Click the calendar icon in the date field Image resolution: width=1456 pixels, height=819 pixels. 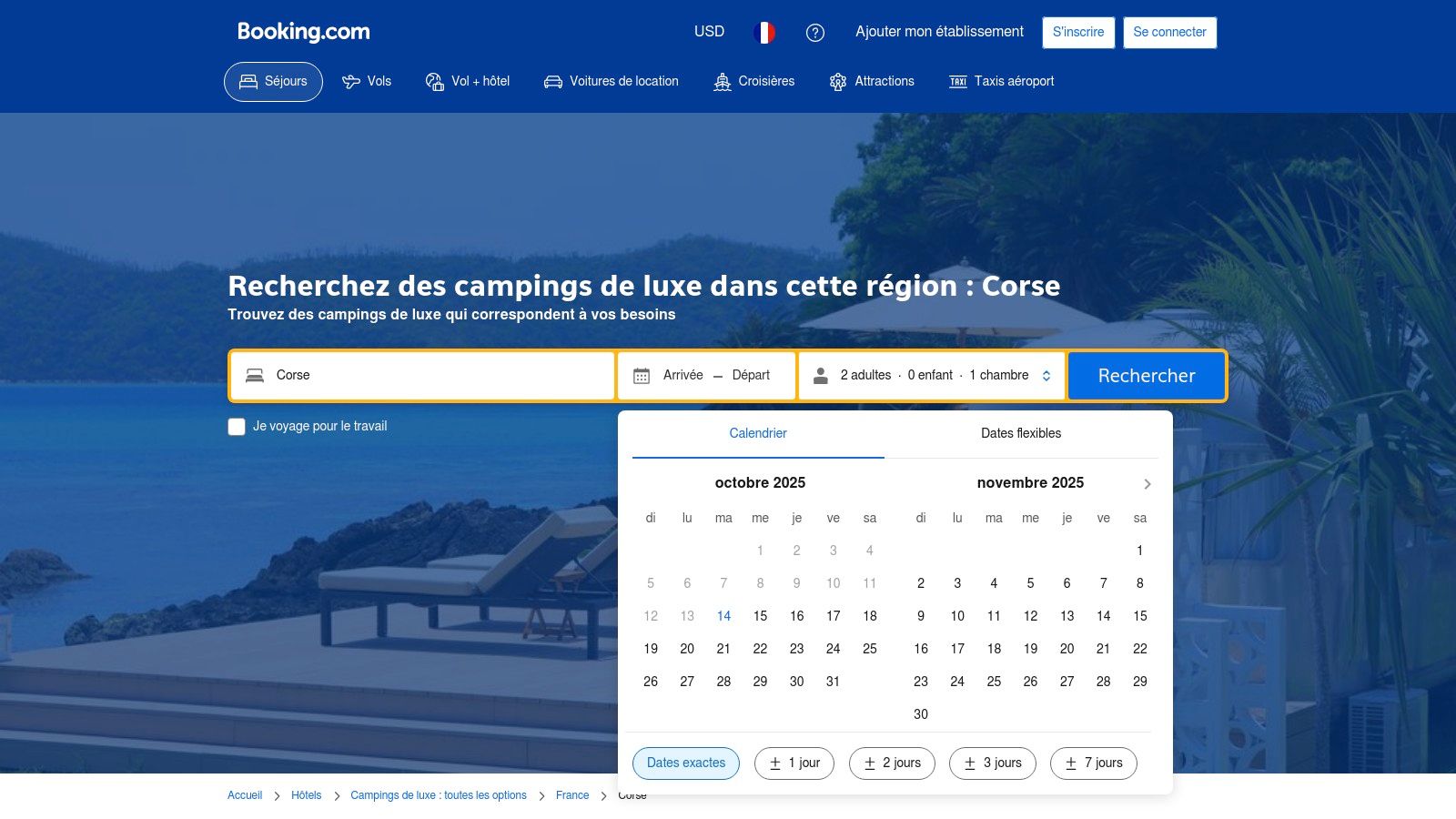[642, 376]
